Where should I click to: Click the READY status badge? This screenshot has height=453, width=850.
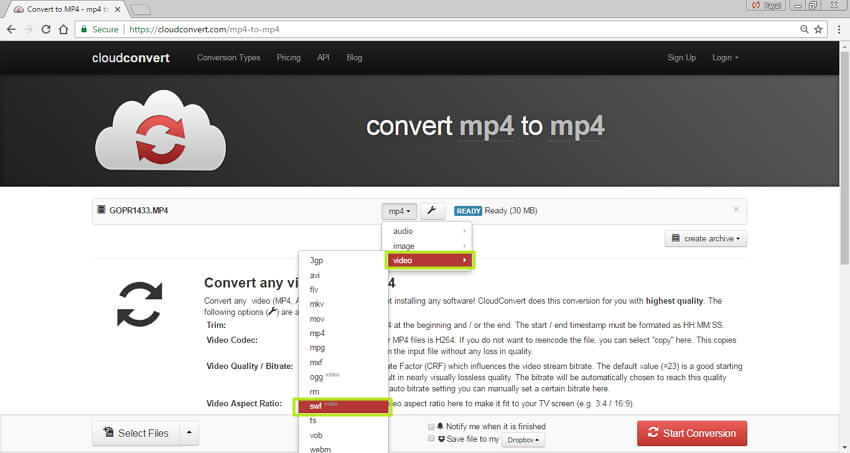pos(468,211)
